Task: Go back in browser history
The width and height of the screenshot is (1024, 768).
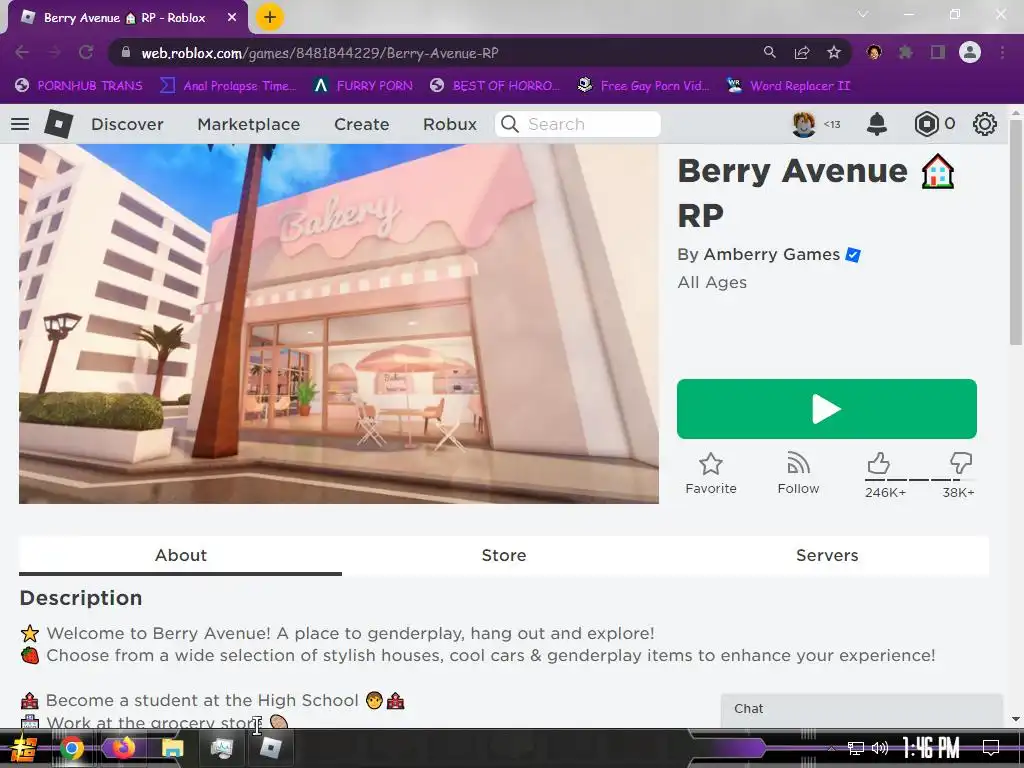Action: (22, 52)
